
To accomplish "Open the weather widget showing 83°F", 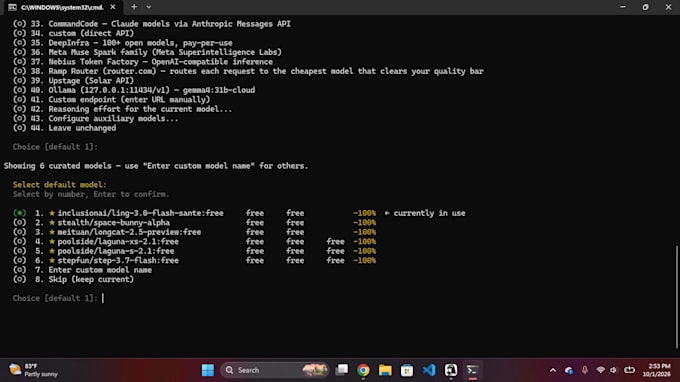I will 34,370.
